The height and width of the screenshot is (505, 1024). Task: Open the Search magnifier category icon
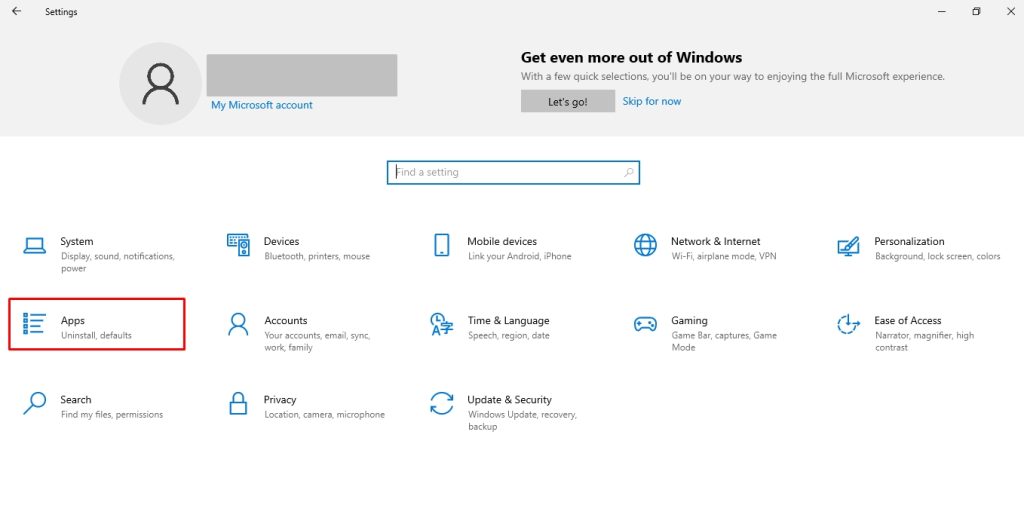pos(34,403)
